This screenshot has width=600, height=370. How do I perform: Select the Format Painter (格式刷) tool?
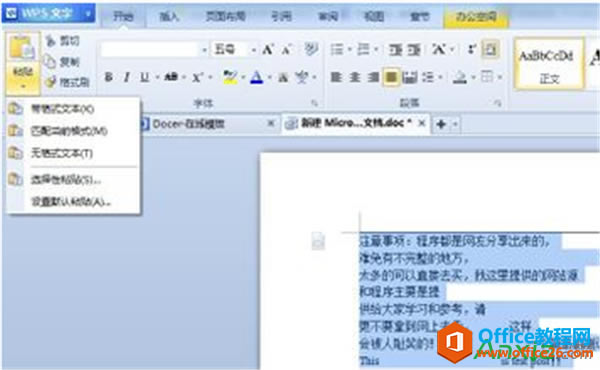point(67,81)
